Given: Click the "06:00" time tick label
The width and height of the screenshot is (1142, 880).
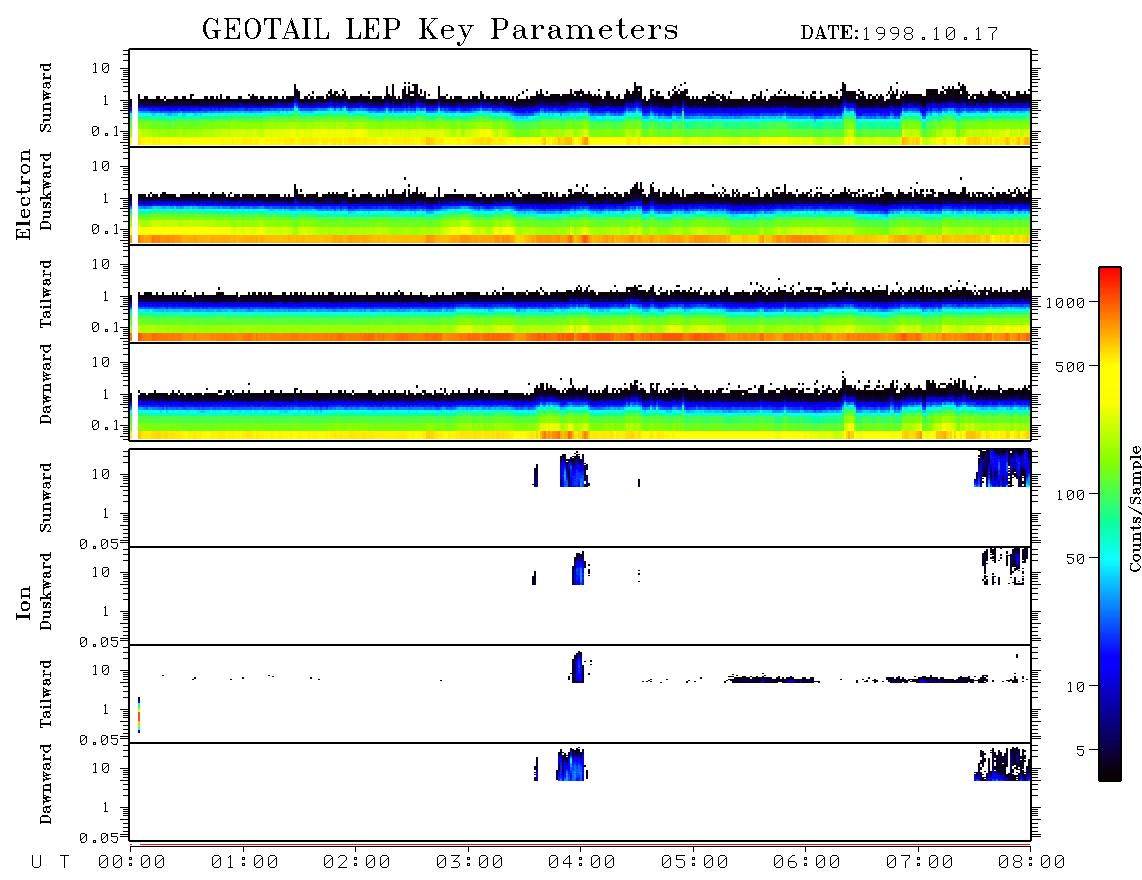Looking at the screenshot, I should (807, 862).
